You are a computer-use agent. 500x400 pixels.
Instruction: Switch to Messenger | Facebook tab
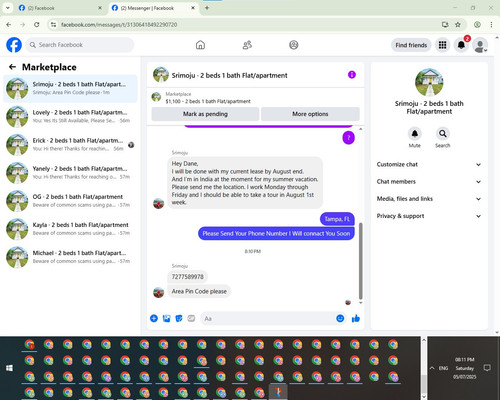153,8
